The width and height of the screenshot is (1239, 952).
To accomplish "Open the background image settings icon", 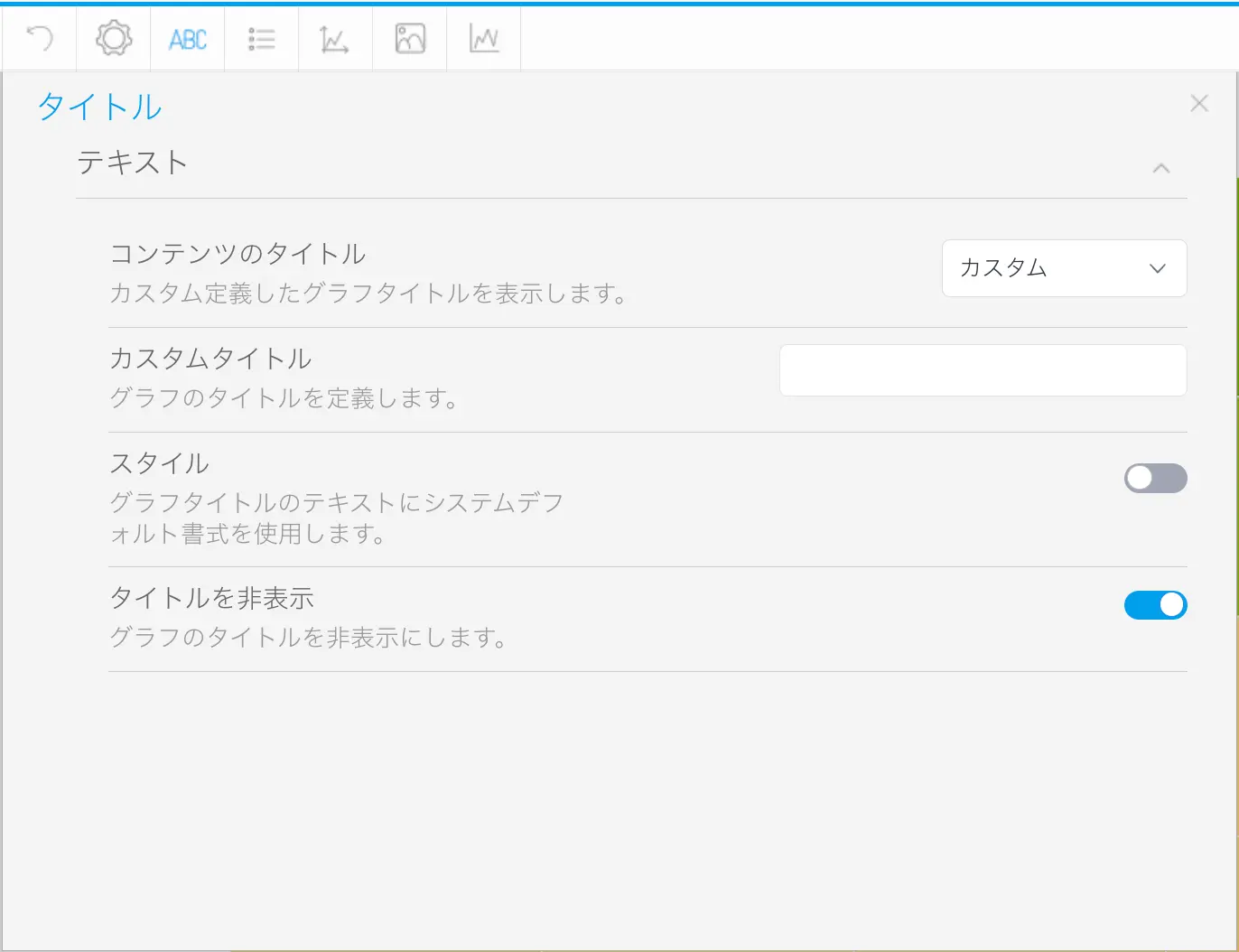I will [410, 39].
